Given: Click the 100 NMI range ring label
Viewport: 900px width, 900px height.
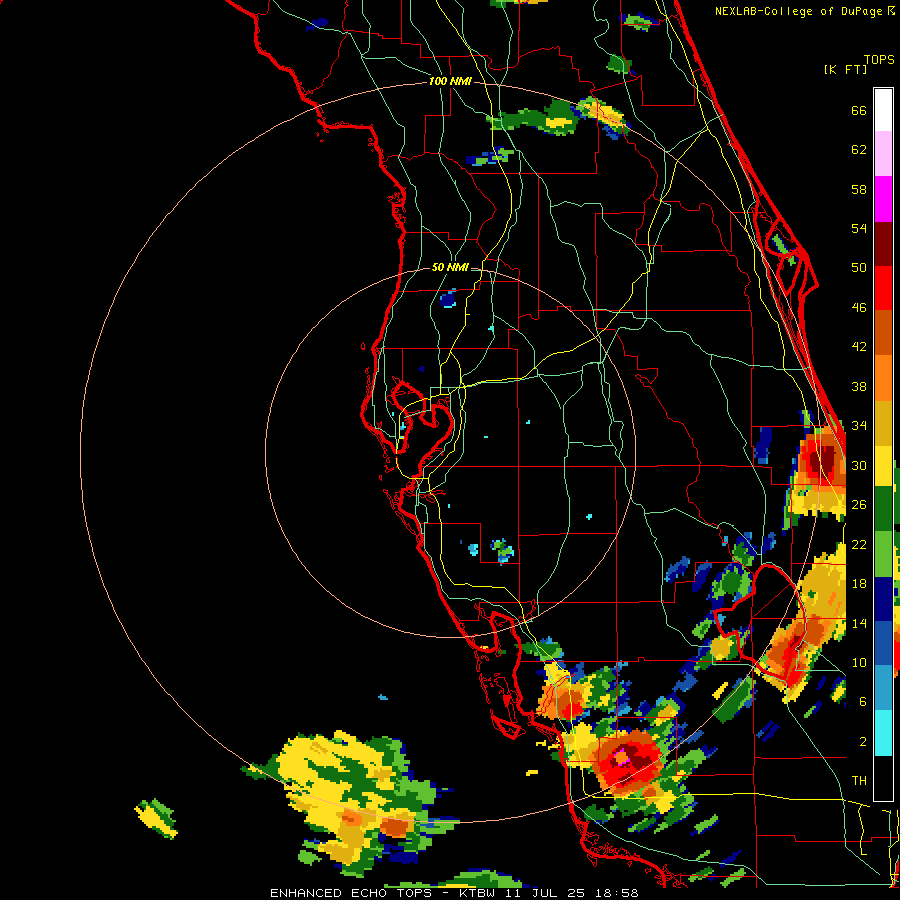Looking at the screenshot, I should [x=450, y=82].
